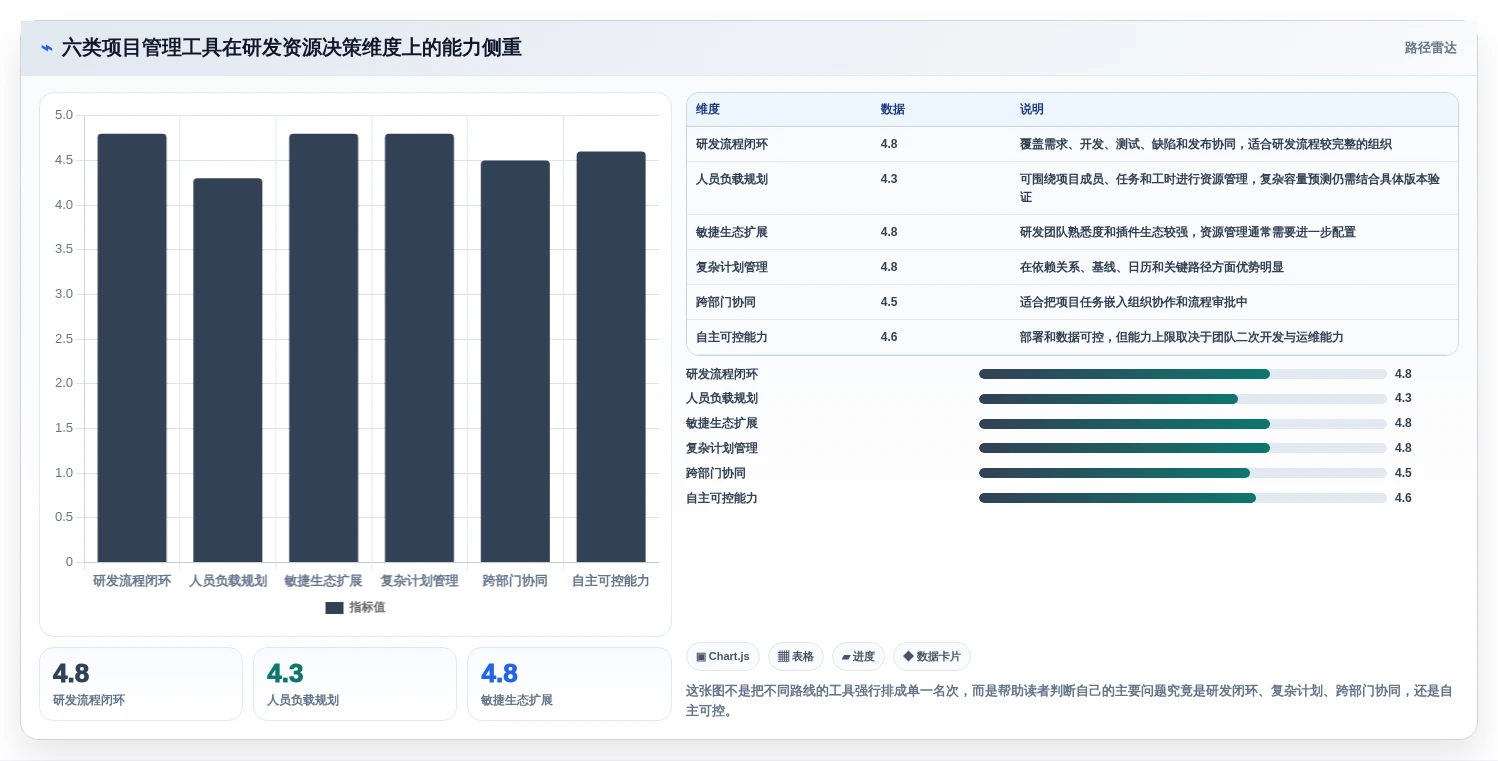
Task: Click the 5.0 y-axis label
Action: point(64,115)
